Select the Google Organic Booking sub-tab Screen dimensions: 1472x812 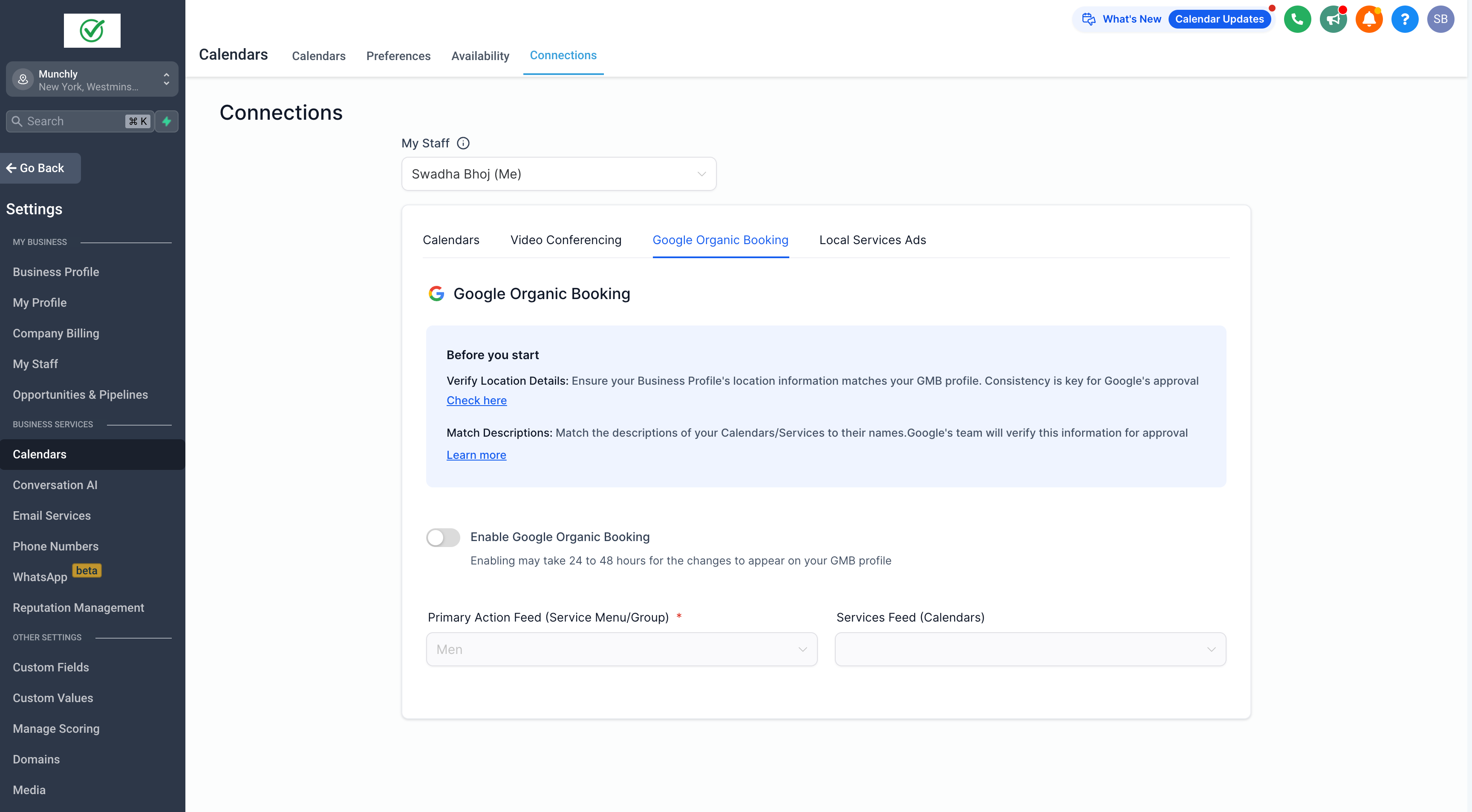[721, 240]
